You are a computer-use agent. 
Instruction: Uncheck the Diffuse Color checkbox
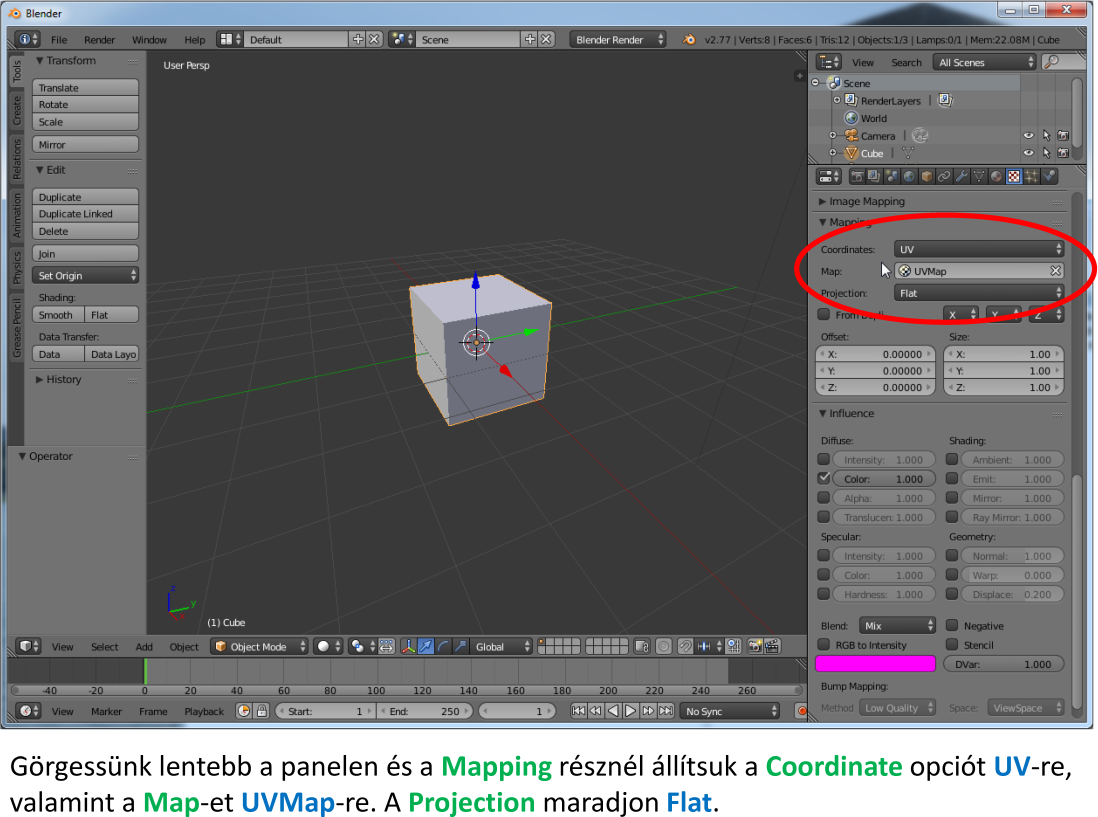(824, 478)
